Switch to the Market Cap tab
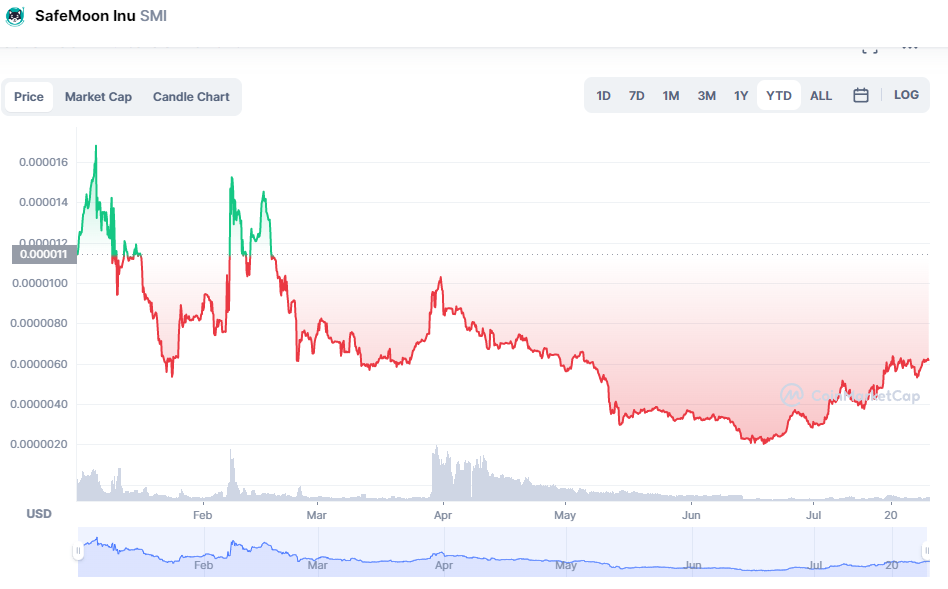The width and height of the screenshot is (948, 589). click(x=98, y=97)
